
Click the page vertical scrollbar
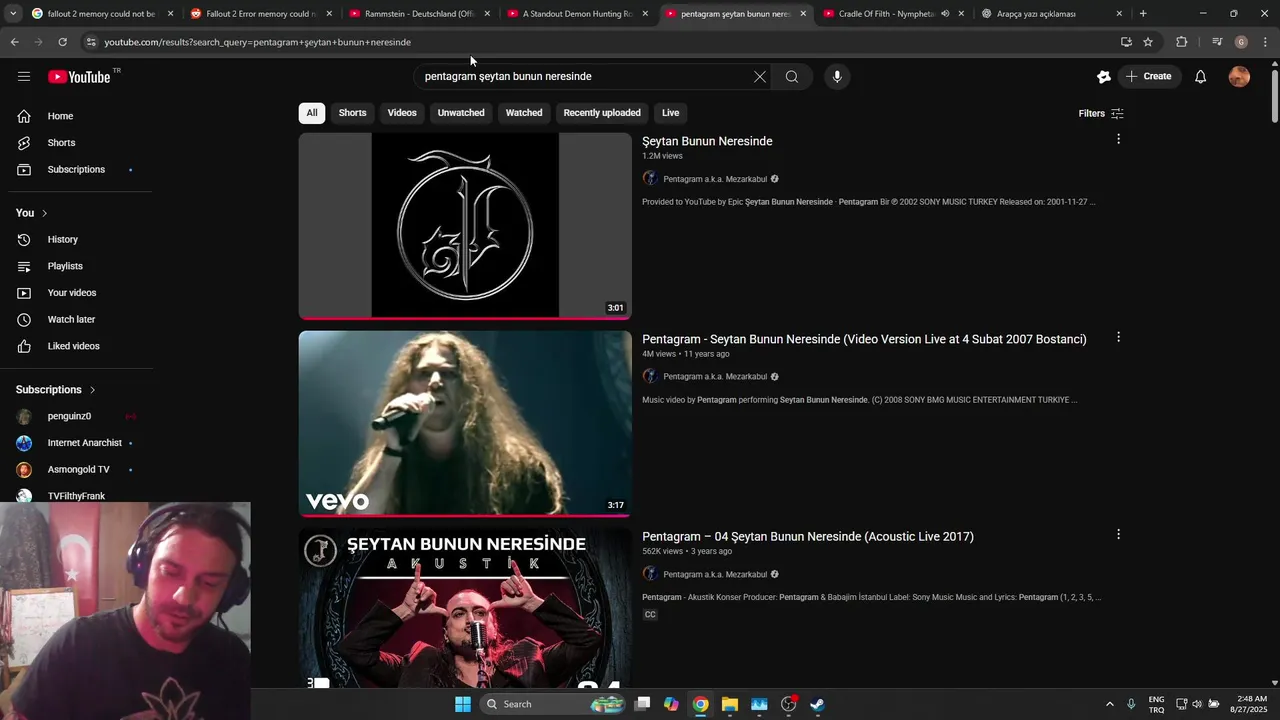pyautogui.click(x=1274, y=97)
